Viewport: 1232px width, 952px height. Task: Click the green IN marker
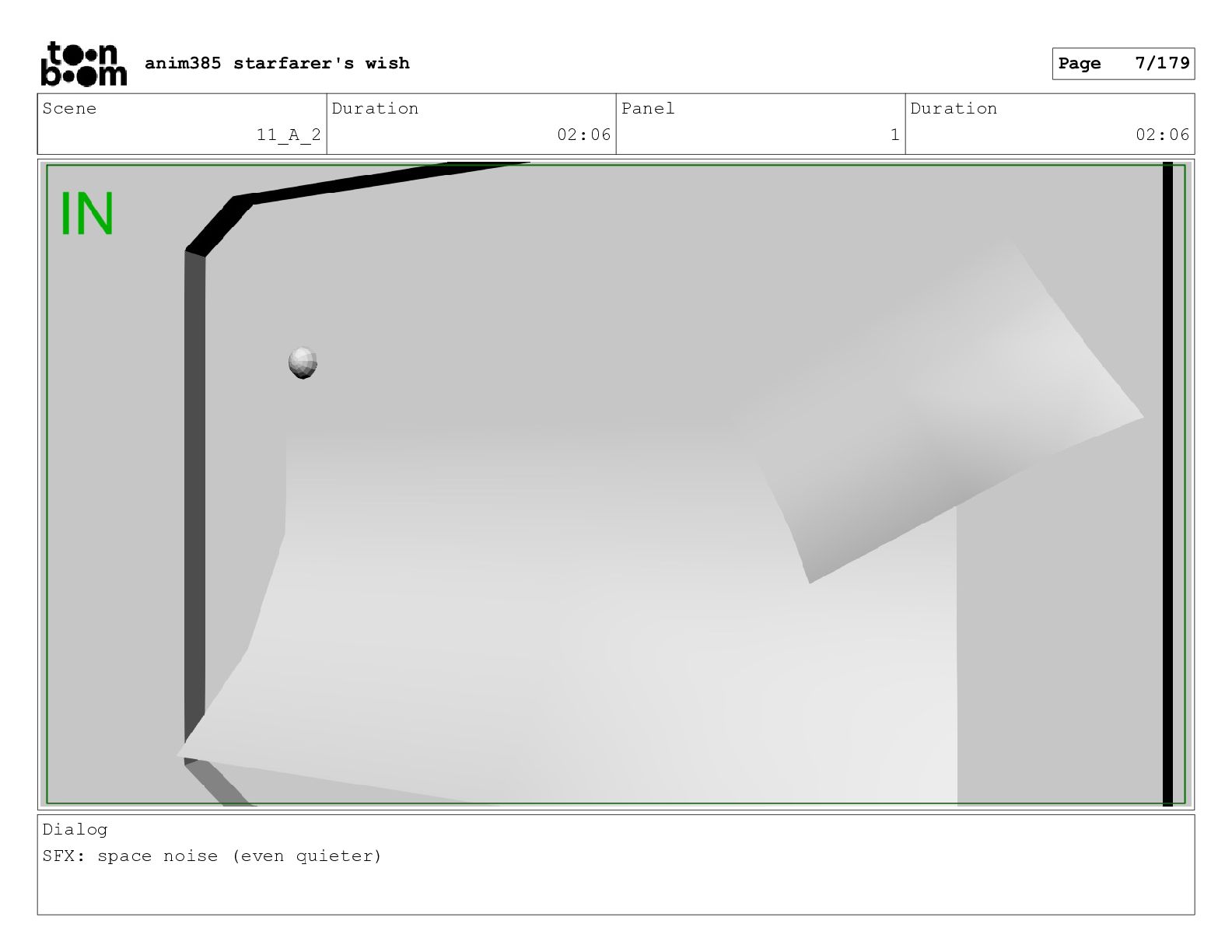[87, 214]
